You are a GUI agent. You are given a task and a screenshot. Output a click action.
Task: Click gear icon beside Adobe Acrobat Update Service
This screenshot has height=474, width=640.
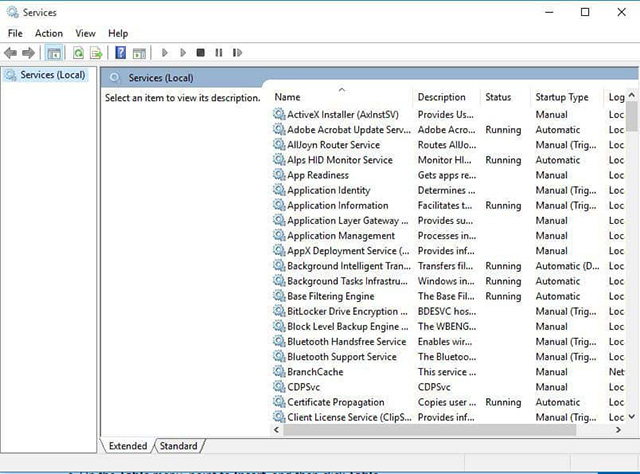tap(279, 129)
